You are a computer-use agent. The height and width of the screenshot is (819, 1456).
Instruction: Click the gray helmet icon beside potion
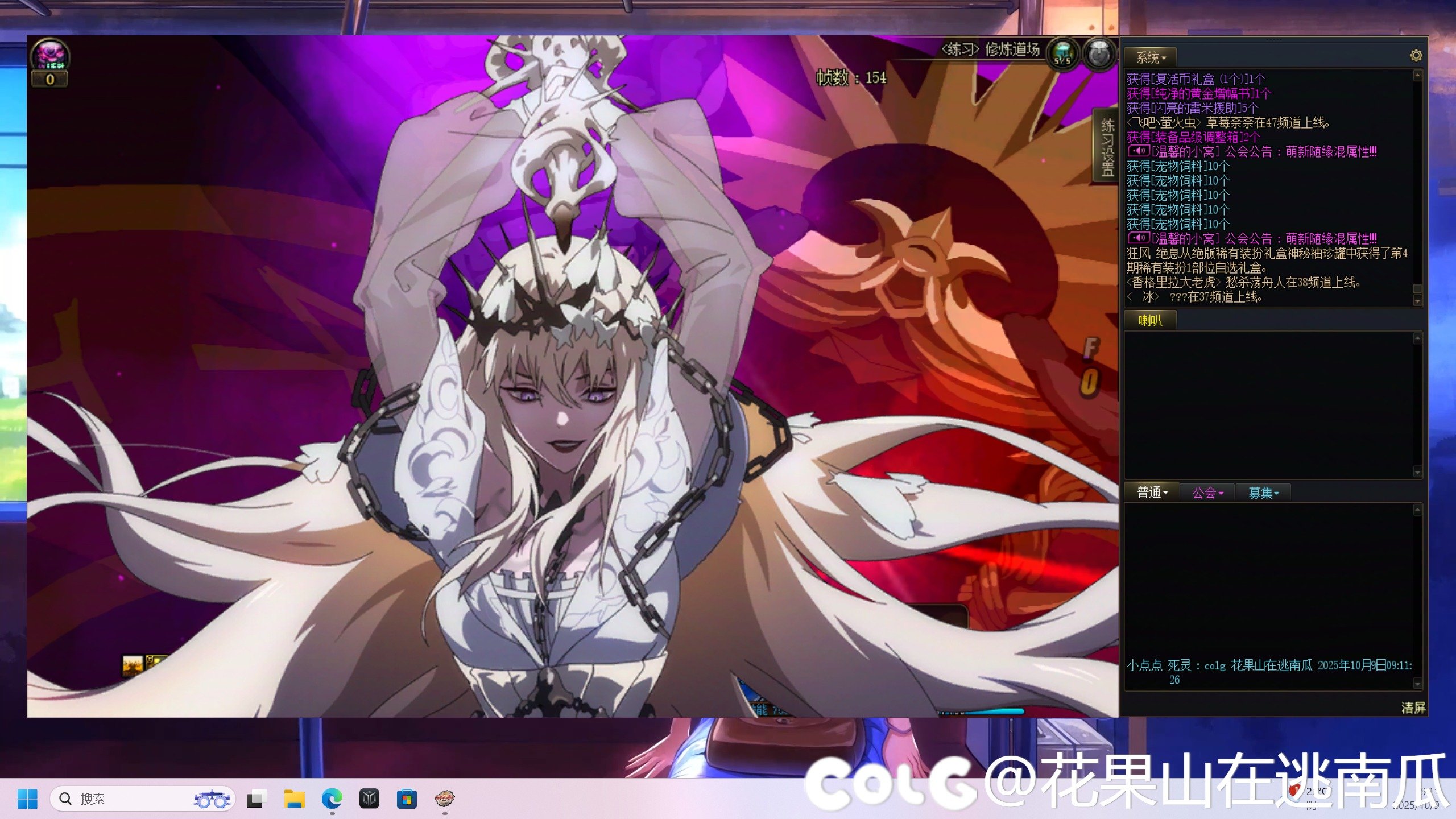(1099, 53)
